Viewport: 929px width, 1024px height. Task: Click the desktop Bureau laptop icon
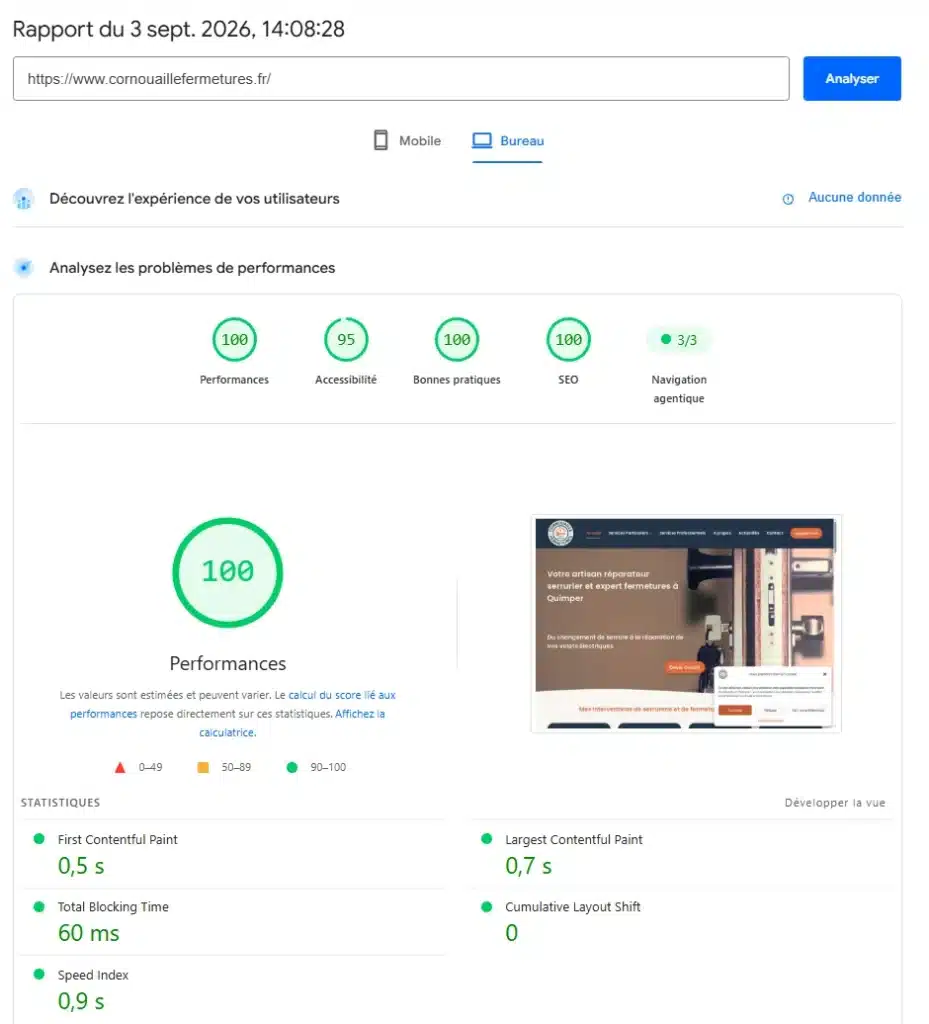[482, 140]
